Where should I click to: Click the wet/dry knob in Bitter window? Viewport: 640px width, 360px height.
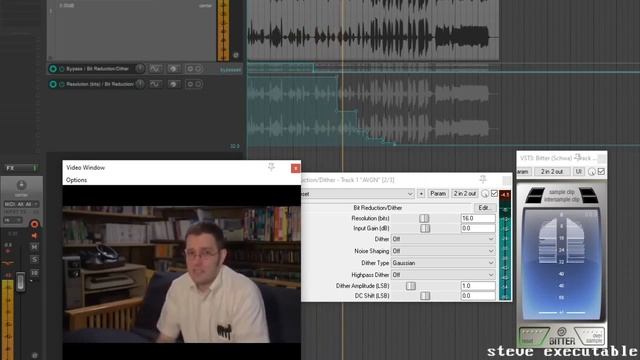[x=592, y=172]
